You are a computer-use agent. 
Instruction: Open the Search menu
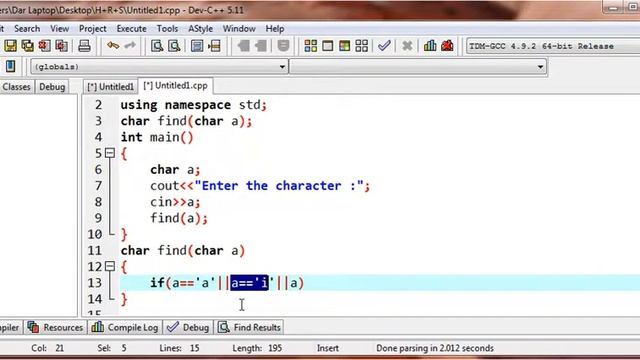pyautogui.click(x=27, y=29)
